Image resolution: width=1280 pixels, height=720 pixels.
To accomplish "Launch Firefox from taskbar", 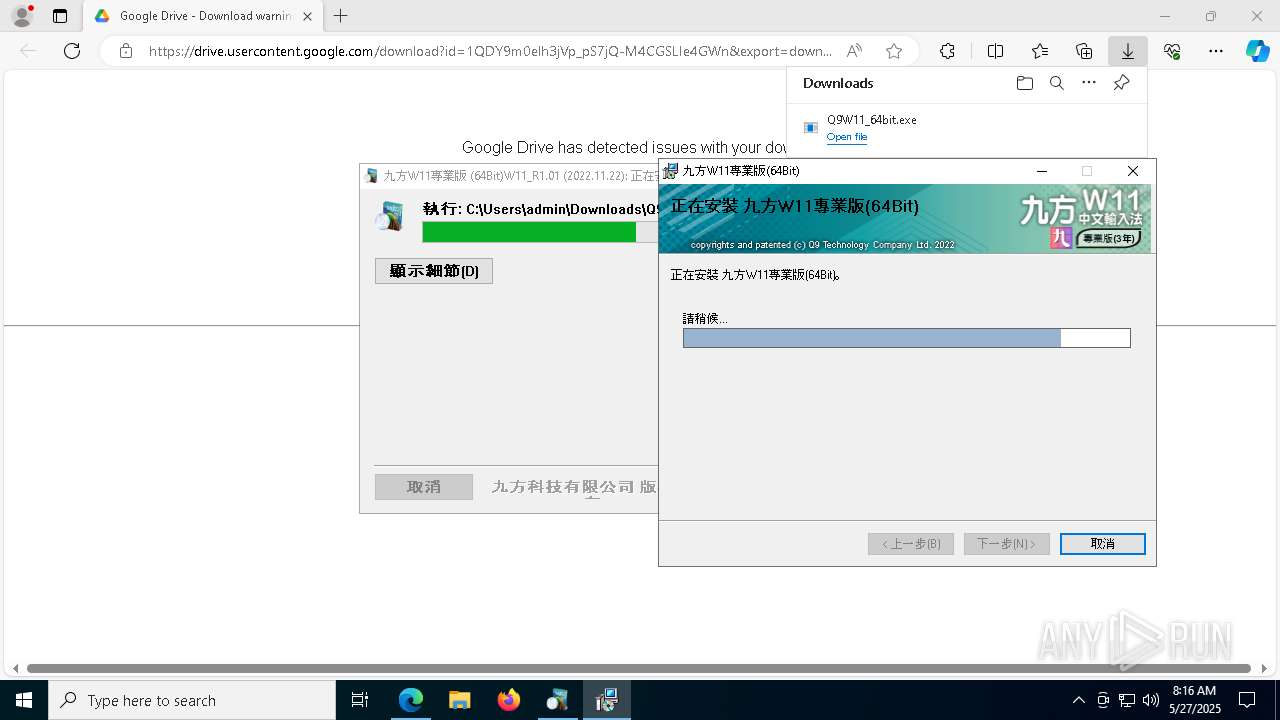I will (509, 700).
